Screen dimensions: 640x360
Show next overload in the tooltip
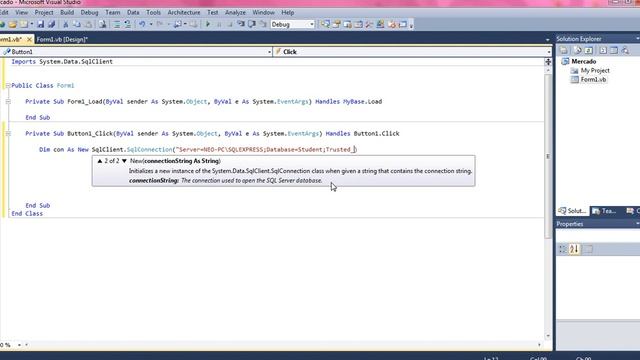pos(124,161)
